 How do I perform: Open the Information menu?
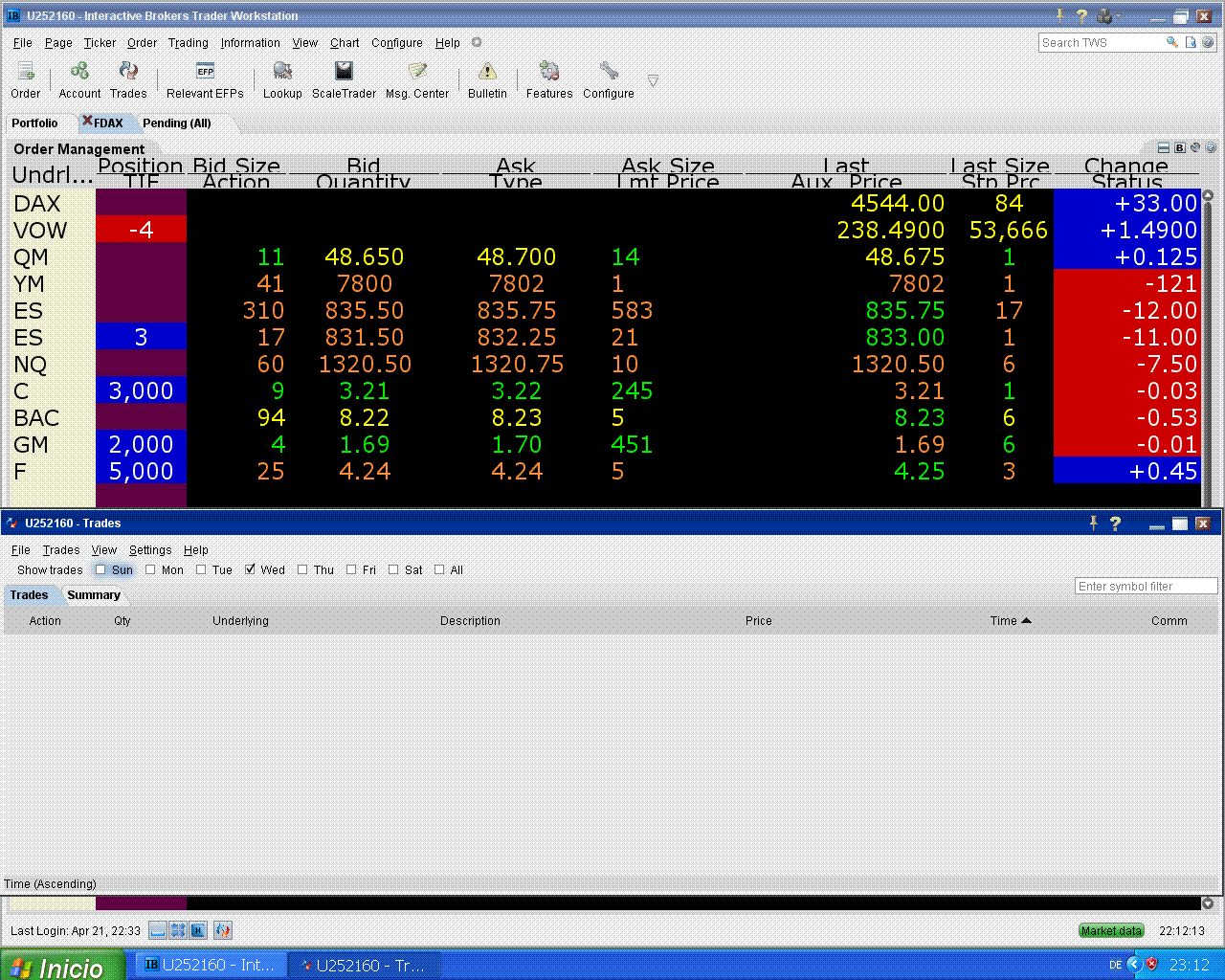[251, 43]
